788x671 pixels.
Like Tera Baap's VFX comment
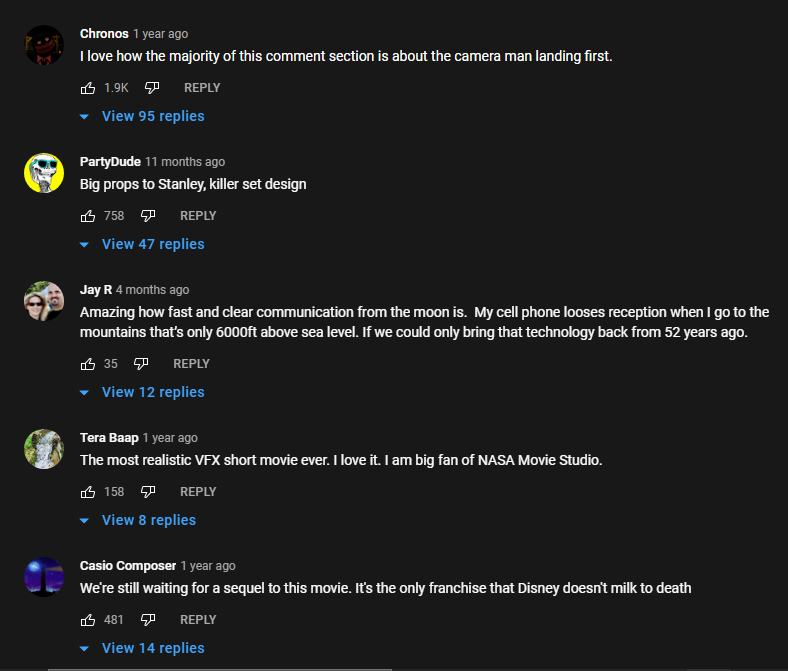88,492
